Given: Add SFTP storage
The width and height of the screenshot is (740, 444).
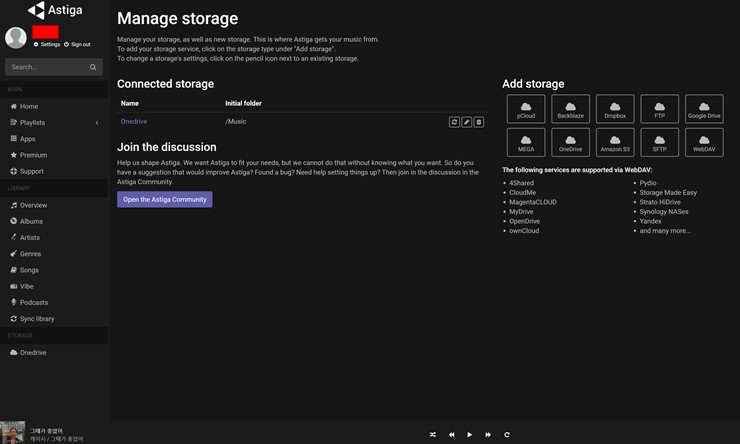Looking at the screenshot, I should pos(660,142).
